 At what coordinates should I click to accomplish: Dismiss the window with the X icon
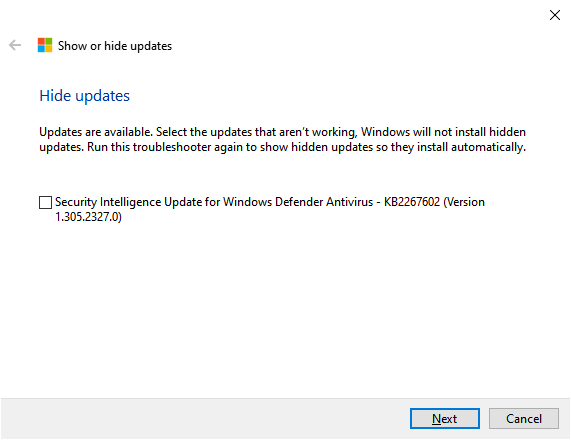(x=555, y=15)
